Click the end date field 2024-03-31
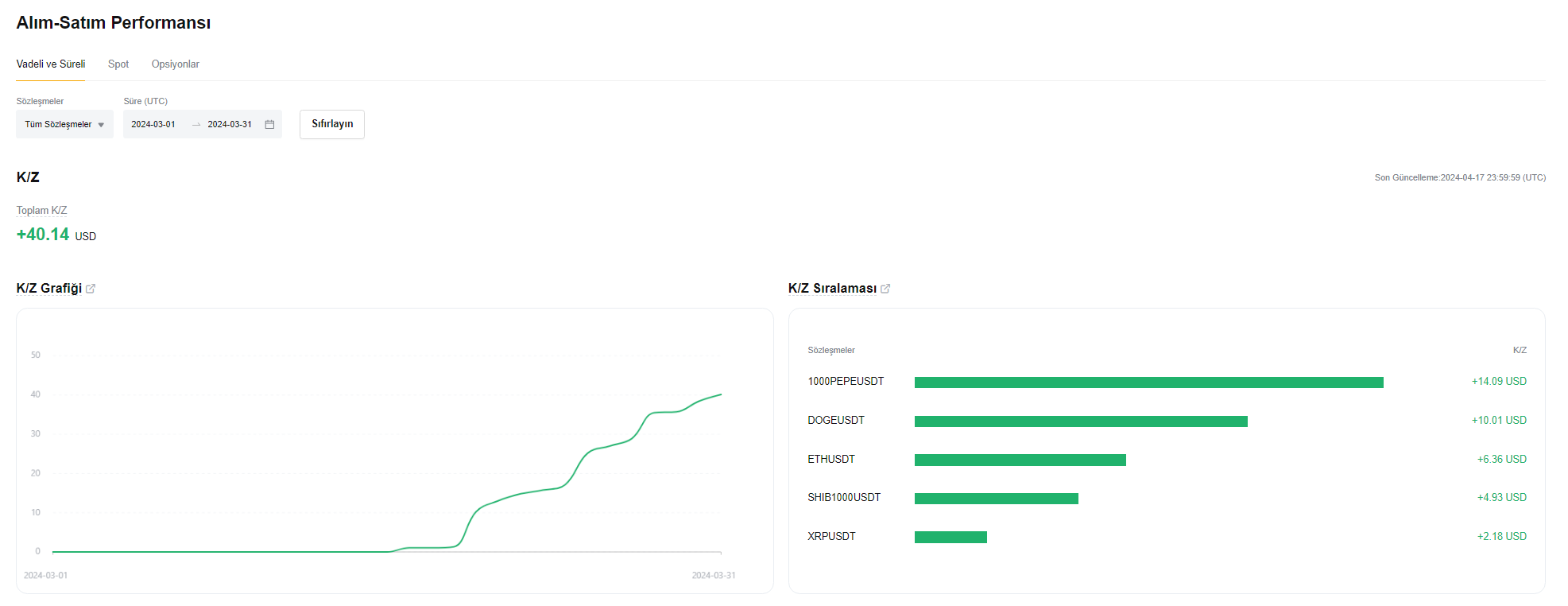Image resolution: width=1568 pixels, height=606 pixels. point(230,125)
